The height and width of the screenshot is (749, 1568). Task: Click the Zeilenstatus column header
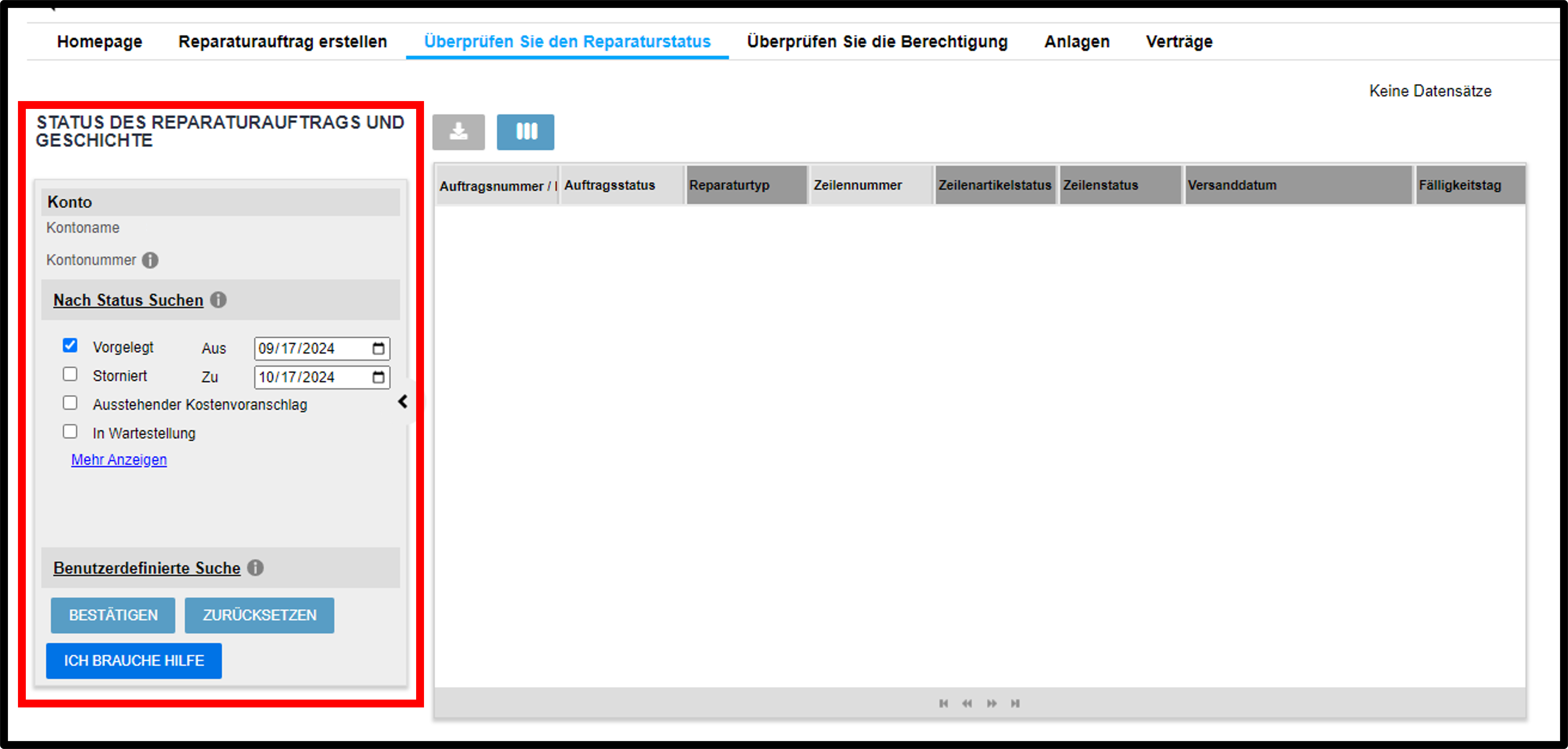pos(1120,185)
